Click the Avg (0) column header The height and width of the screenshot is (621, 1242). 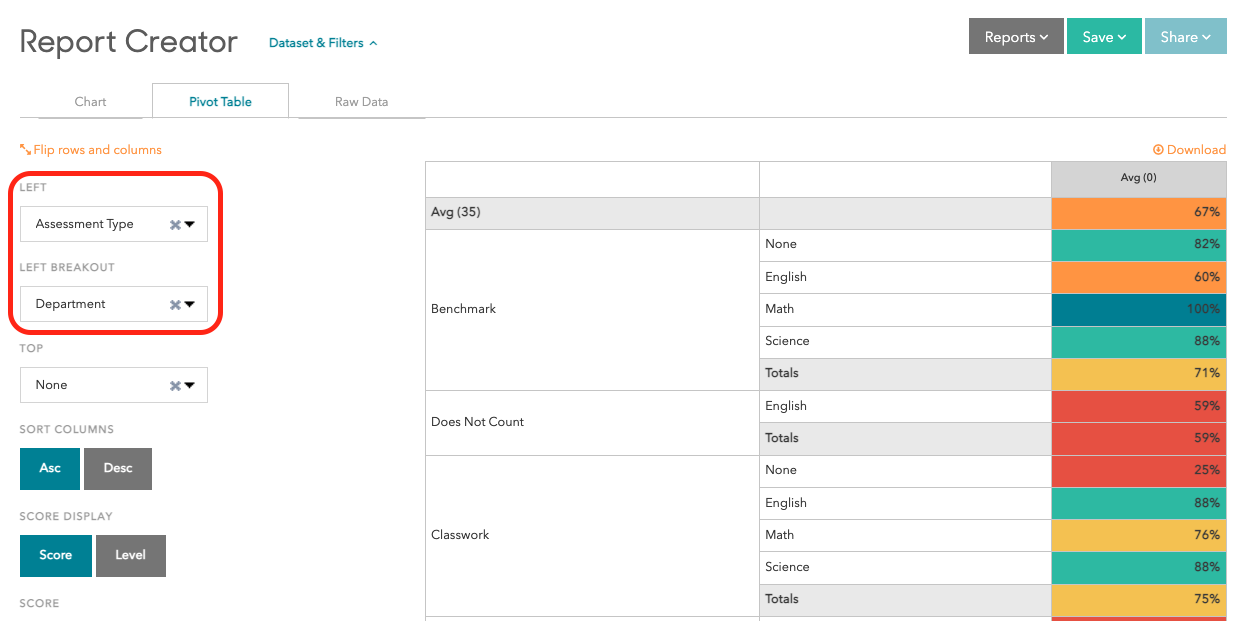(x=1138, y=178)
